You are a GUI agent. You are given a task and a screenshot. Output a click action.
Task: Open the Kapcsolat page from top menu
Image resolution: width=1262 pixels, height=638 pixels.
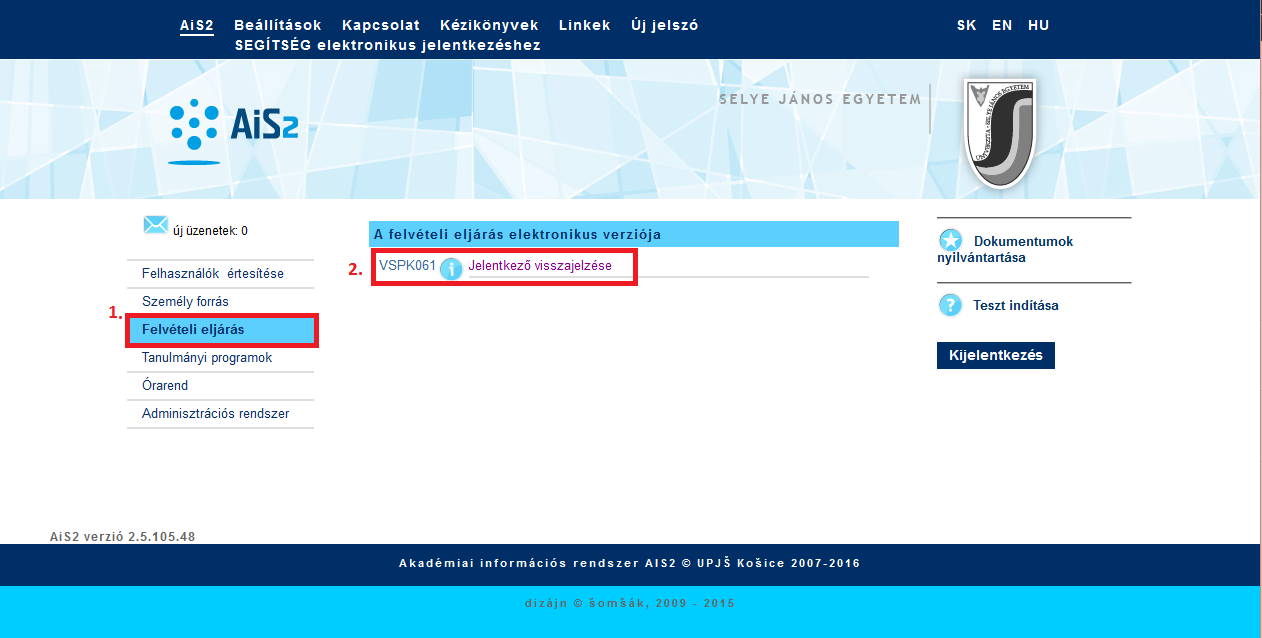pos(380,26)
